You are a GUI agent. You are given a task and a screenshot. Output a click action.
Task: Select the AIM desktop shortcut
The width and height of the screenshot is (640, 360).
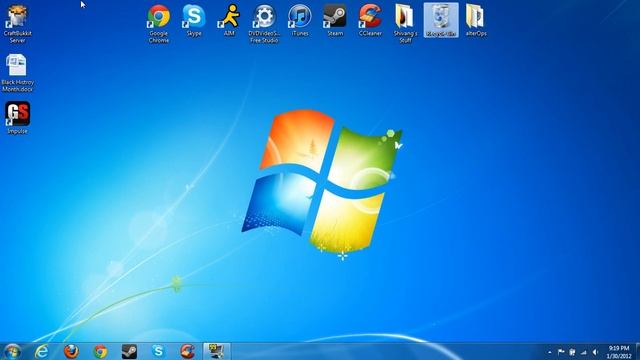click(229, 21)
